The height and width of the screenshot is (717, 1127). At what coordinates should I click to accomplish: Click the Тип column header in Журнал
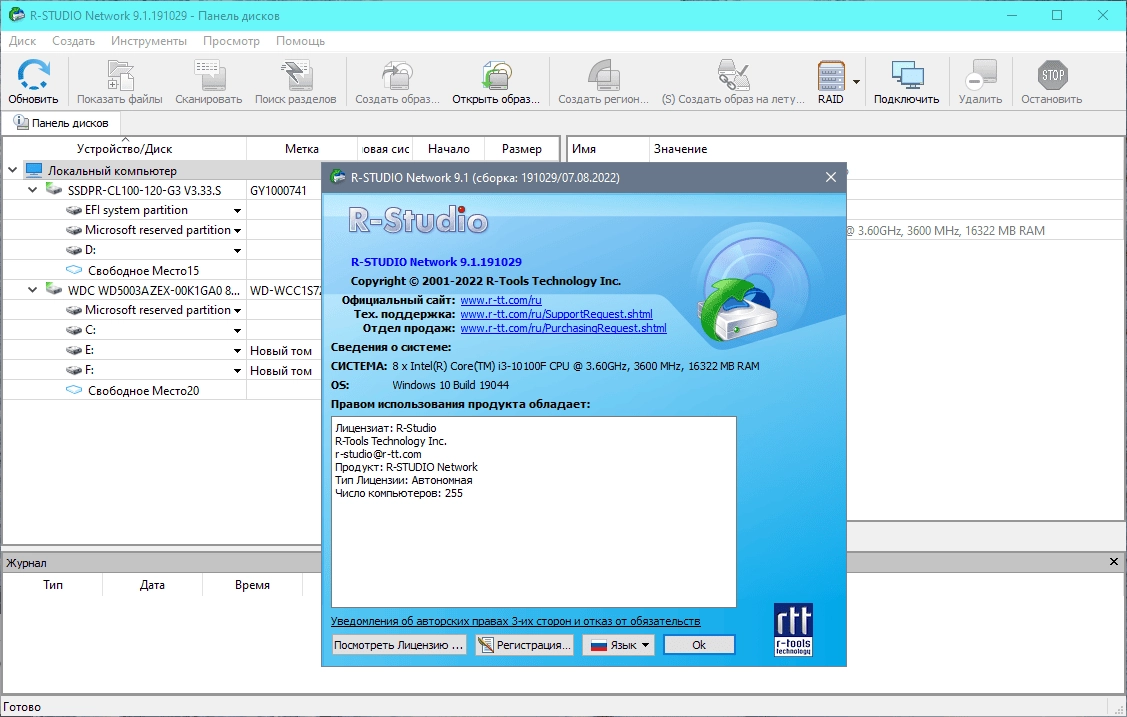click(x=52, y=585)
